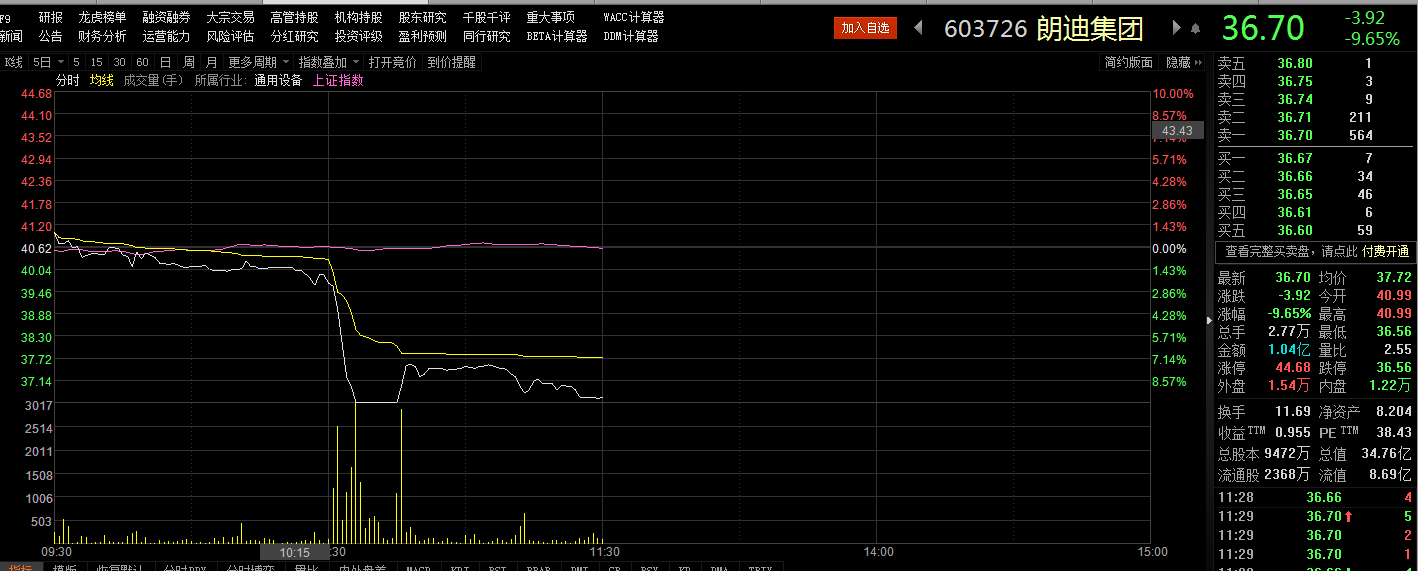Click the 付费开通 paid subscription link
Screen dimensions: 1418x571
[1385, 252]
